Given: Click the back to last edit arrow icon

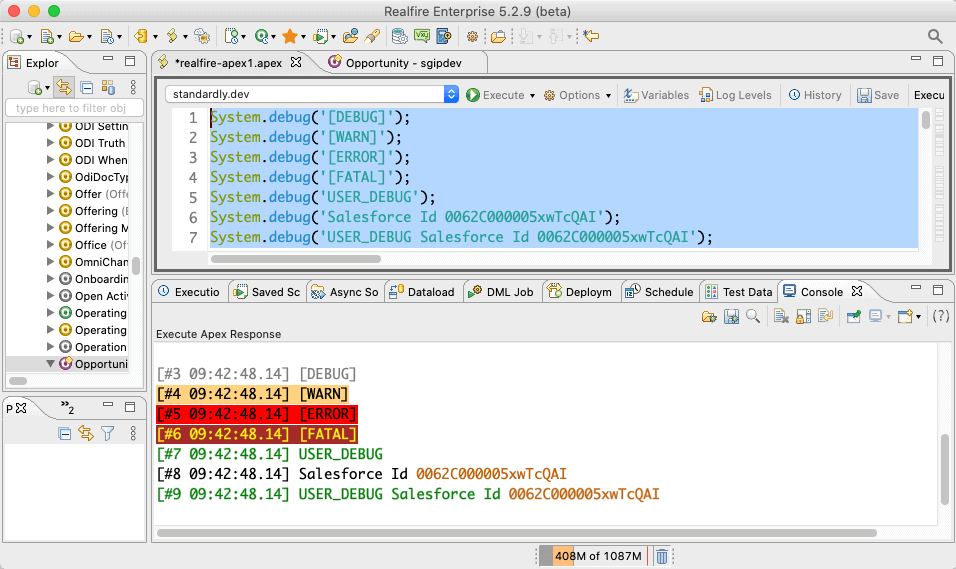Looking at the screenshot, I should (x=591, y=37).
